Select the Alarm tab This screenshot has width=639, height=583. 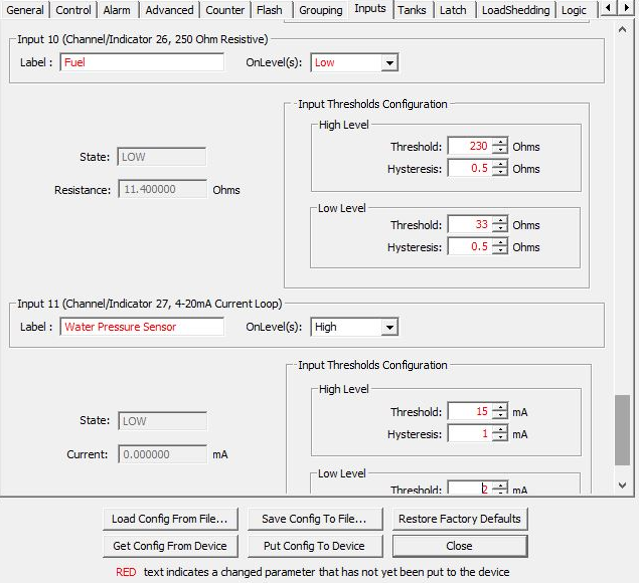(117, 10)
